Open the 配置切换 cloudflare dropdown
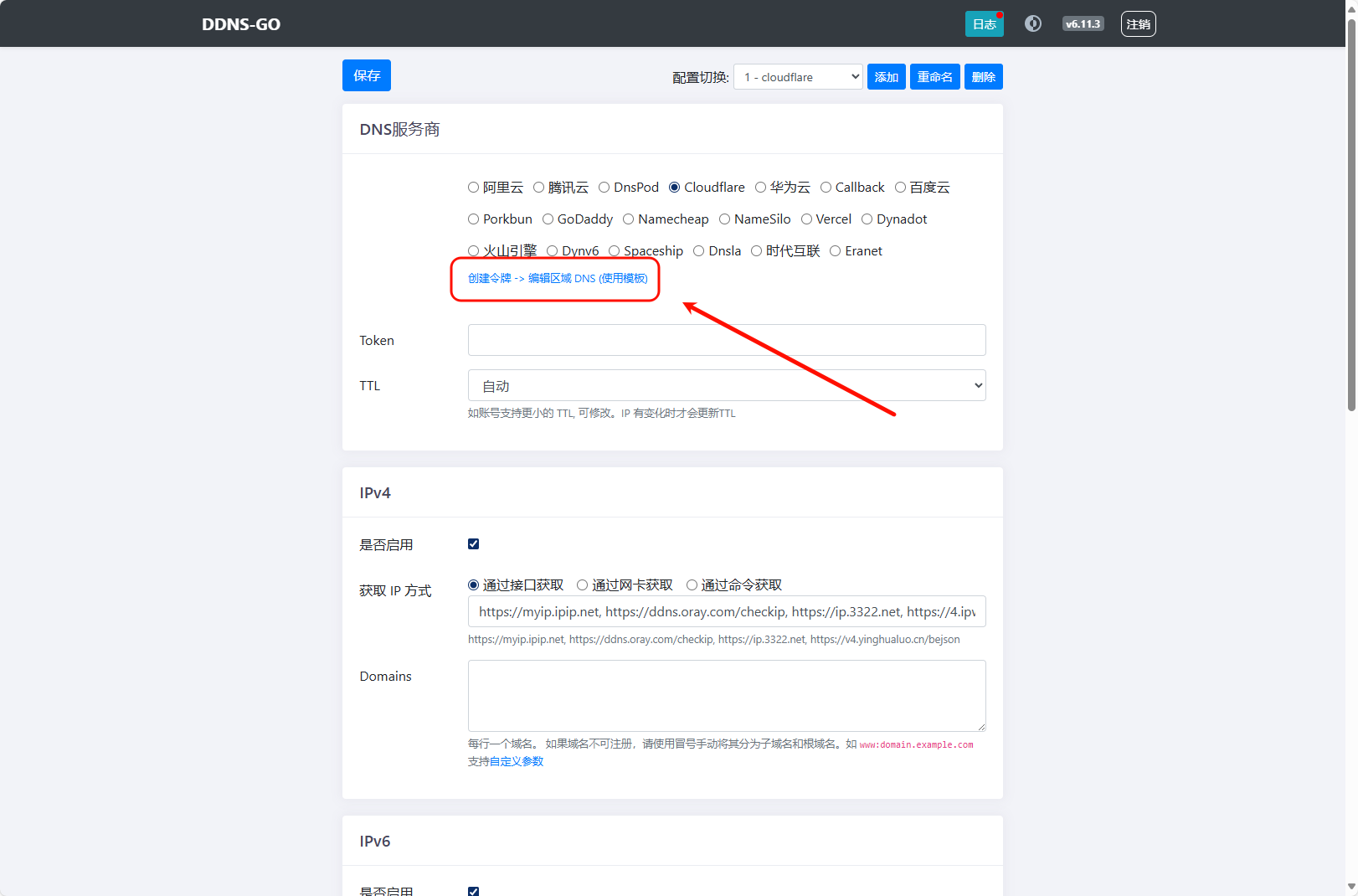Viewport: 1358px width, 896px height. point(798,77)
